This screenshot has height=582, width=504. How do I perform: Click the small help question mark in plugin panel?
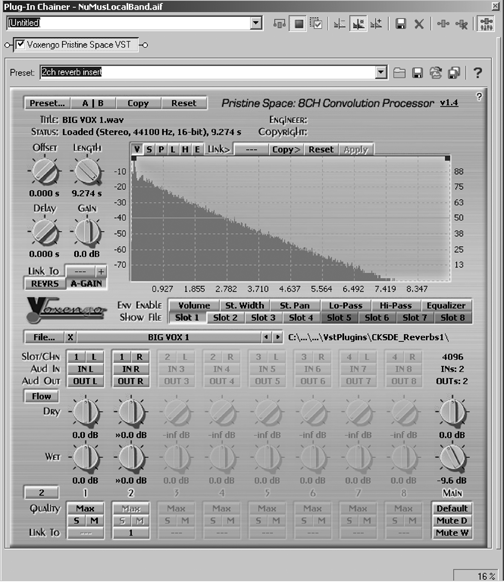click(x=479, y=97)
